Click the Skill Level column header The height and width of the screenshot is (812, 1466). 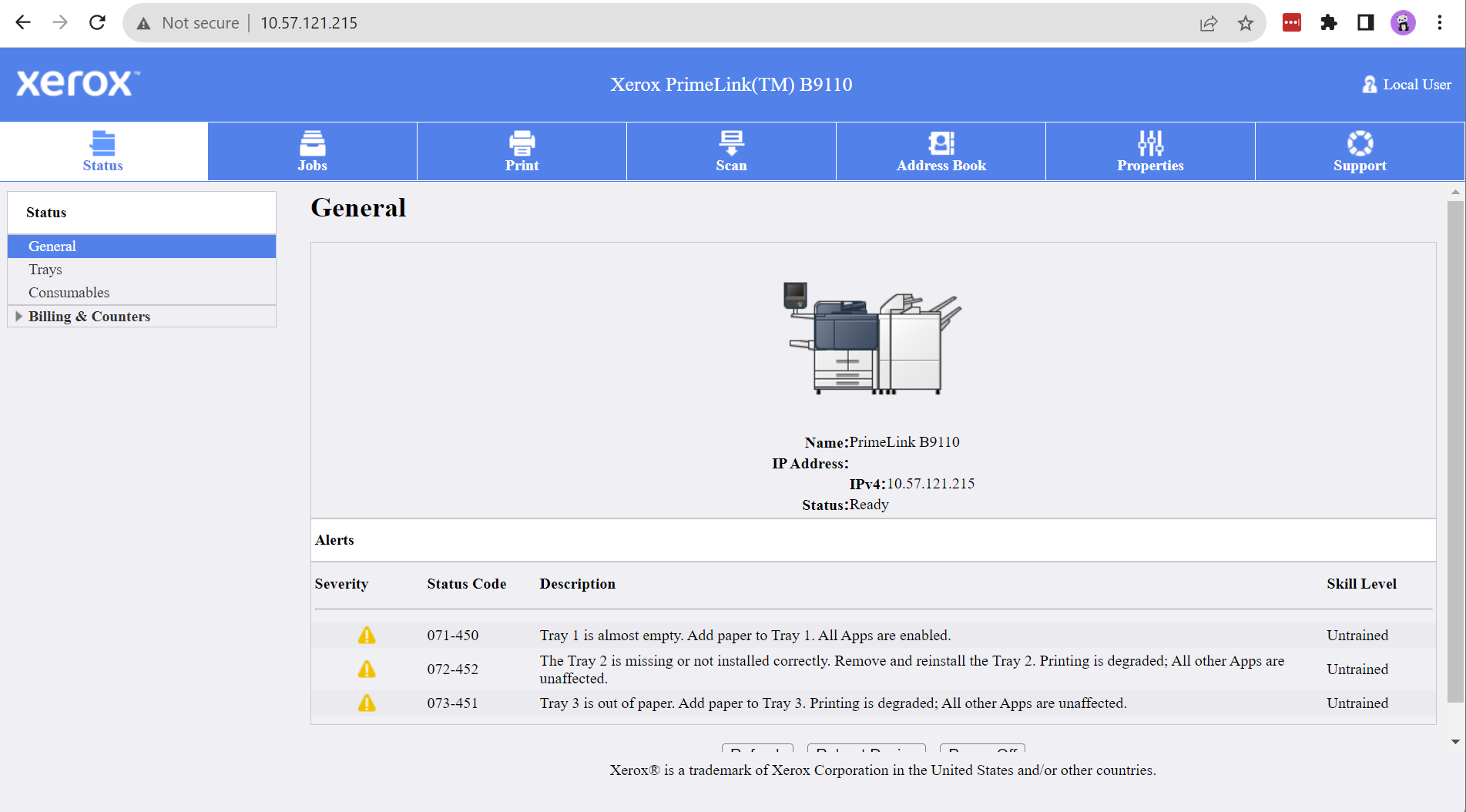(x=1361, y=584)
